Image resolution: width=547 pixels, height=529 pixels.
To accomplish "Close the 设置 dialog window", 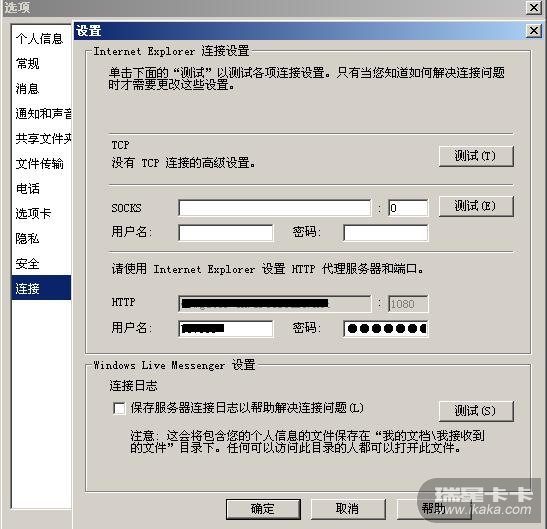I will click(x=533, y=31).
